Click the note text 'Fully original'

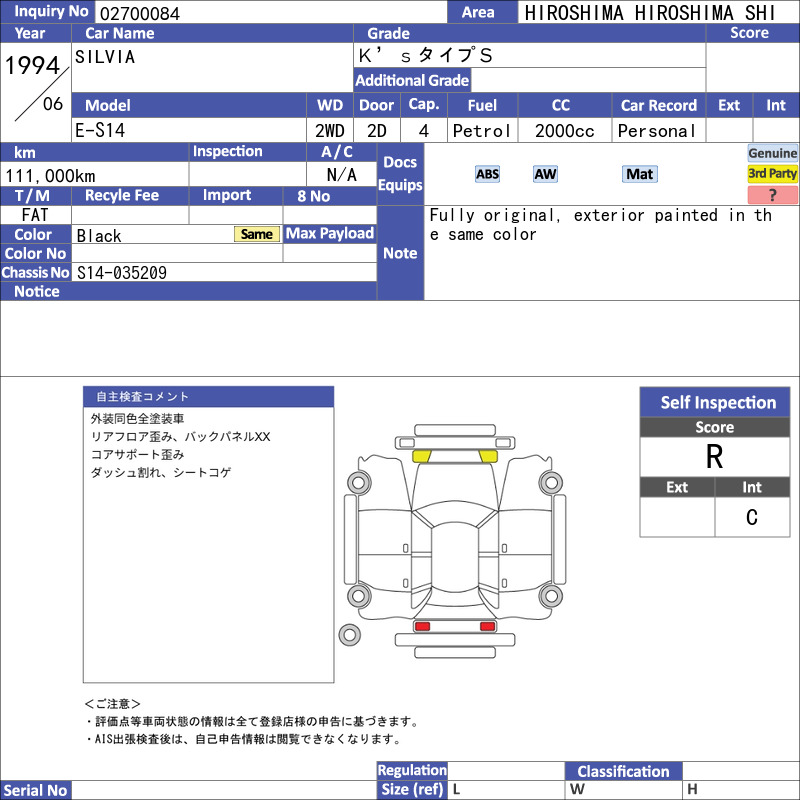click(x=495, y=215)
